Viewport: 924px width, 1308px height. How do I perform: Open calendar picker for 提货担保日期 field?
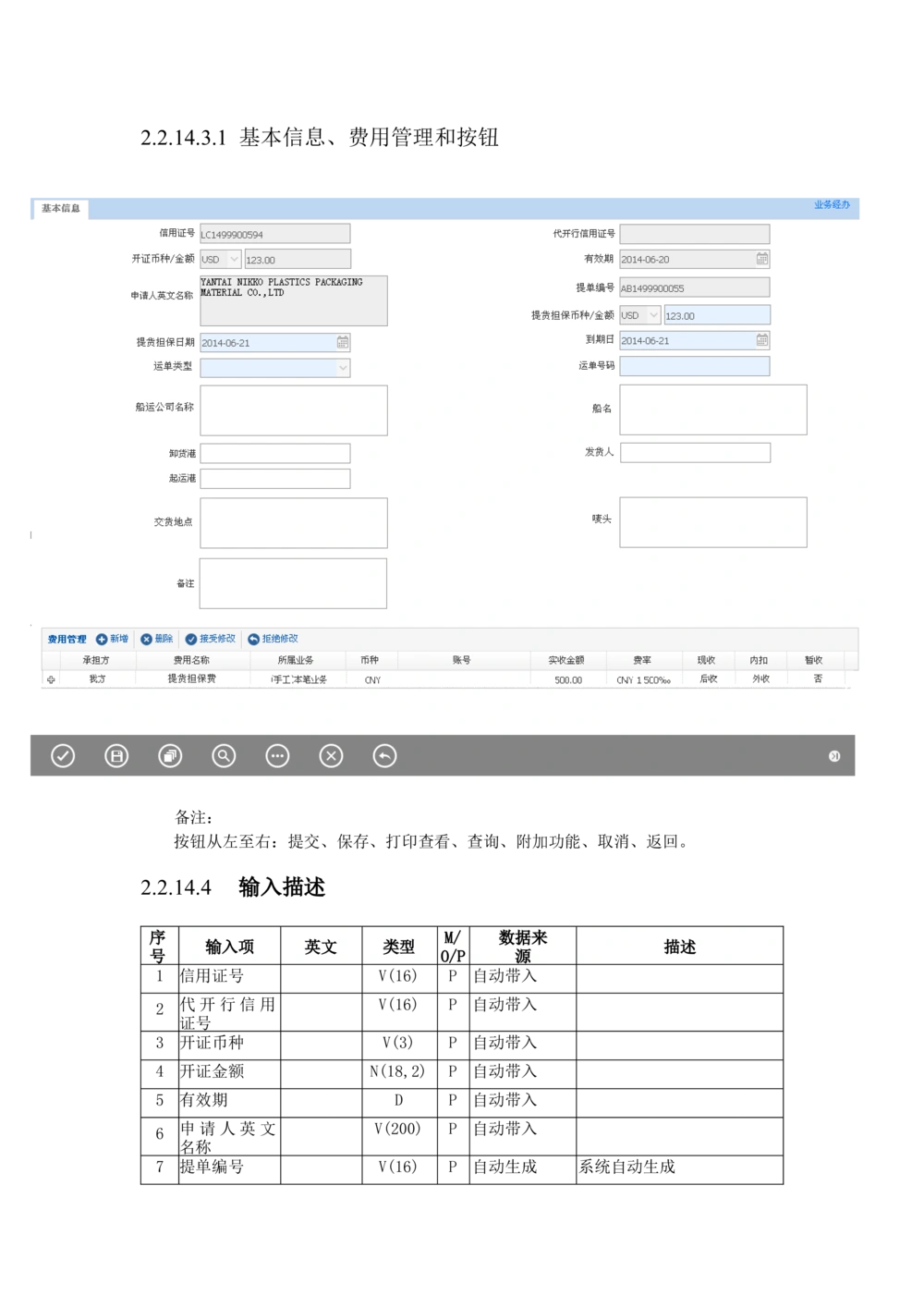342,342
